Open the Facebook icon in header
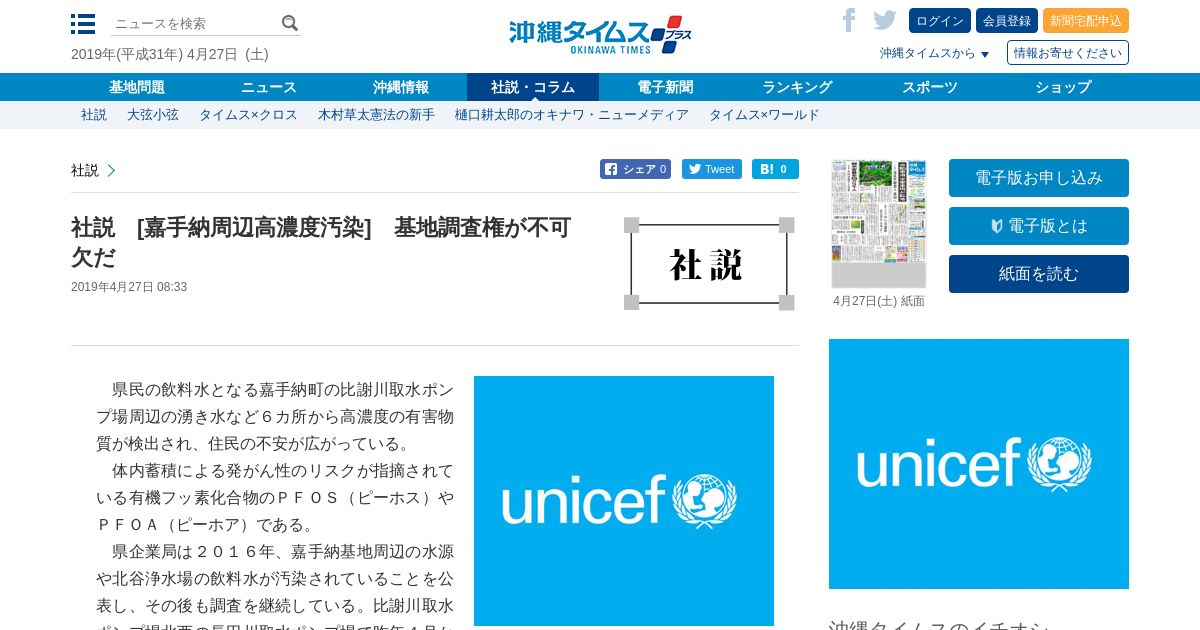The width and height of the screenshot is (1200, 630). tap(849, 20)
